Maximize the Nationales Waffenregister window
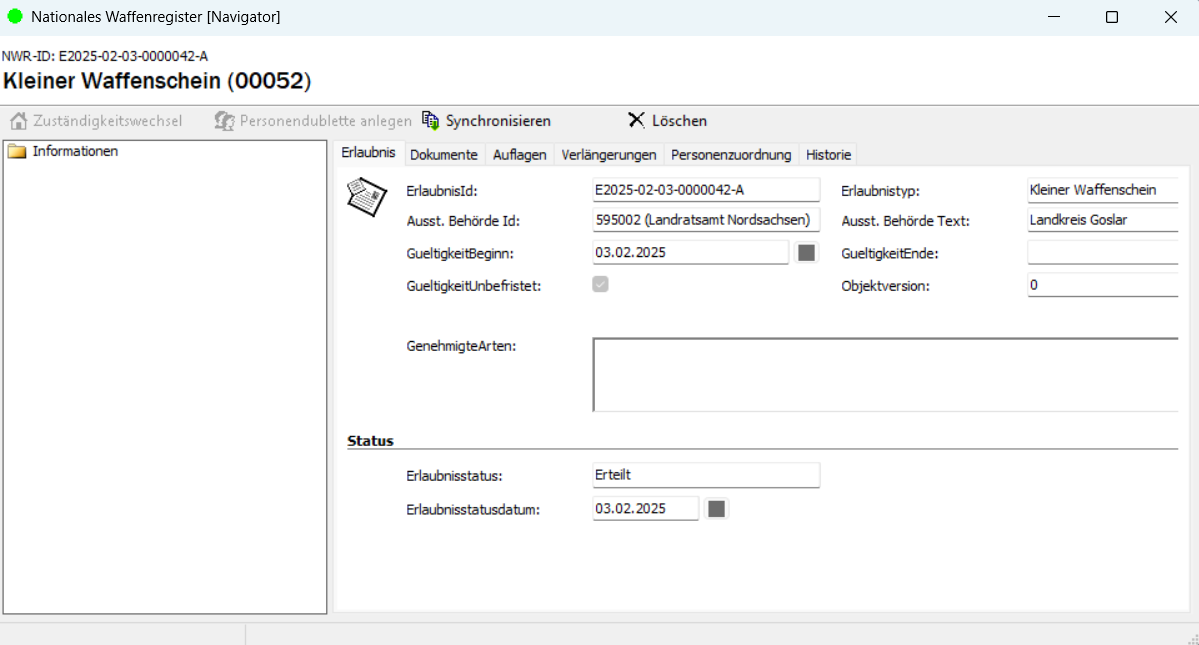 pyautogui.click(x=1111, y=17)
